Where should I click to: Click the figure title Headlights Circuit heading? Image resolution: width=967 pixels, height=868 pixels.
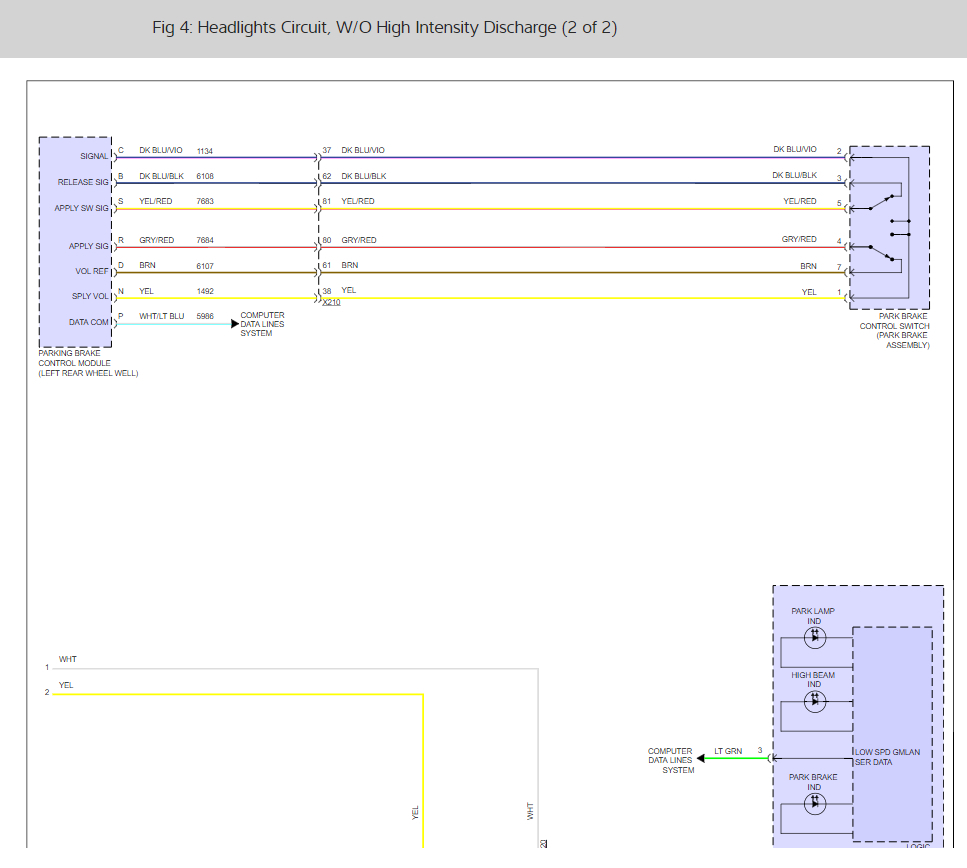click(x=384, y=28)
